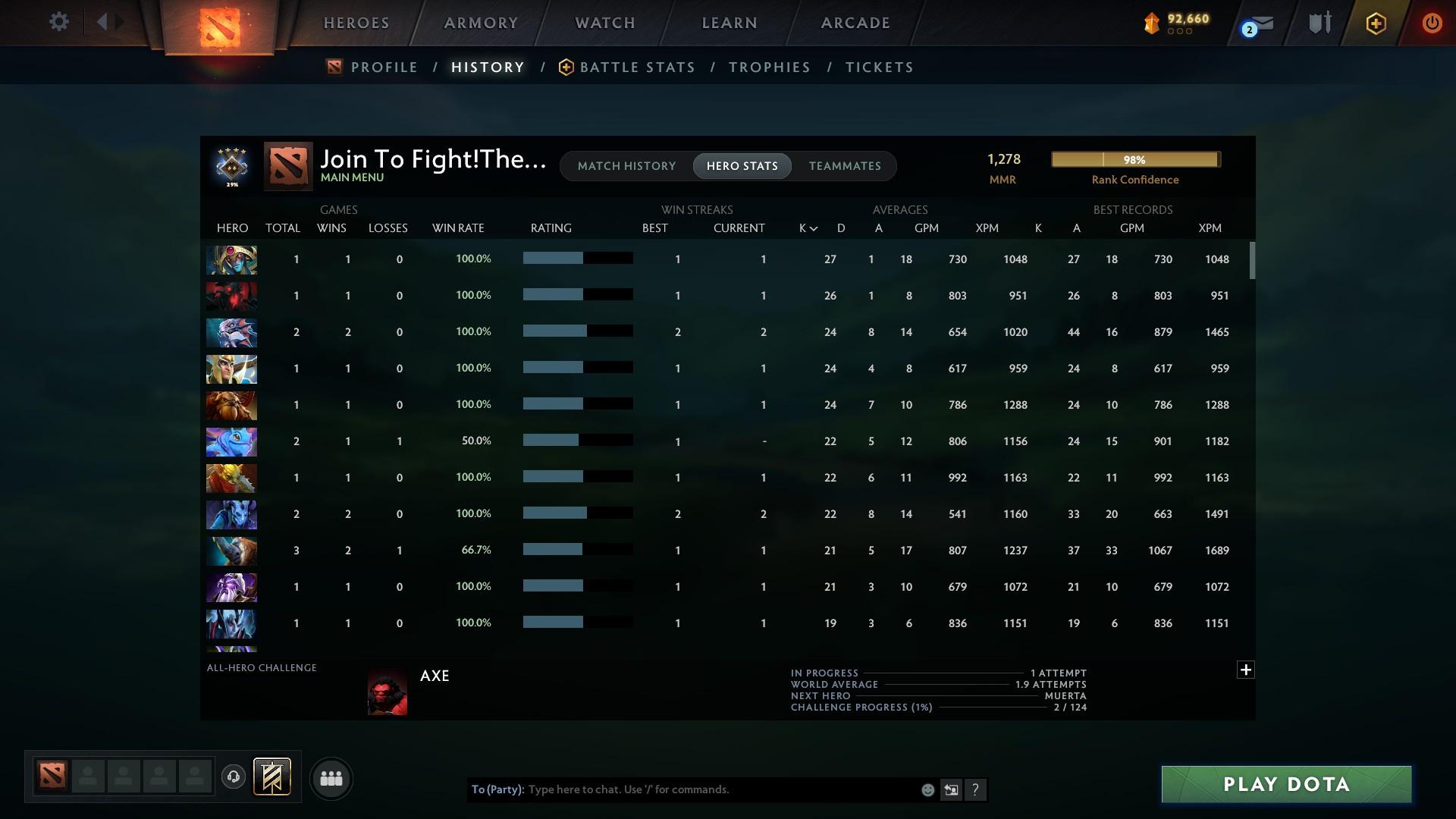Expand the All-Hero Challenge panel with plus

pos(1245,670)
